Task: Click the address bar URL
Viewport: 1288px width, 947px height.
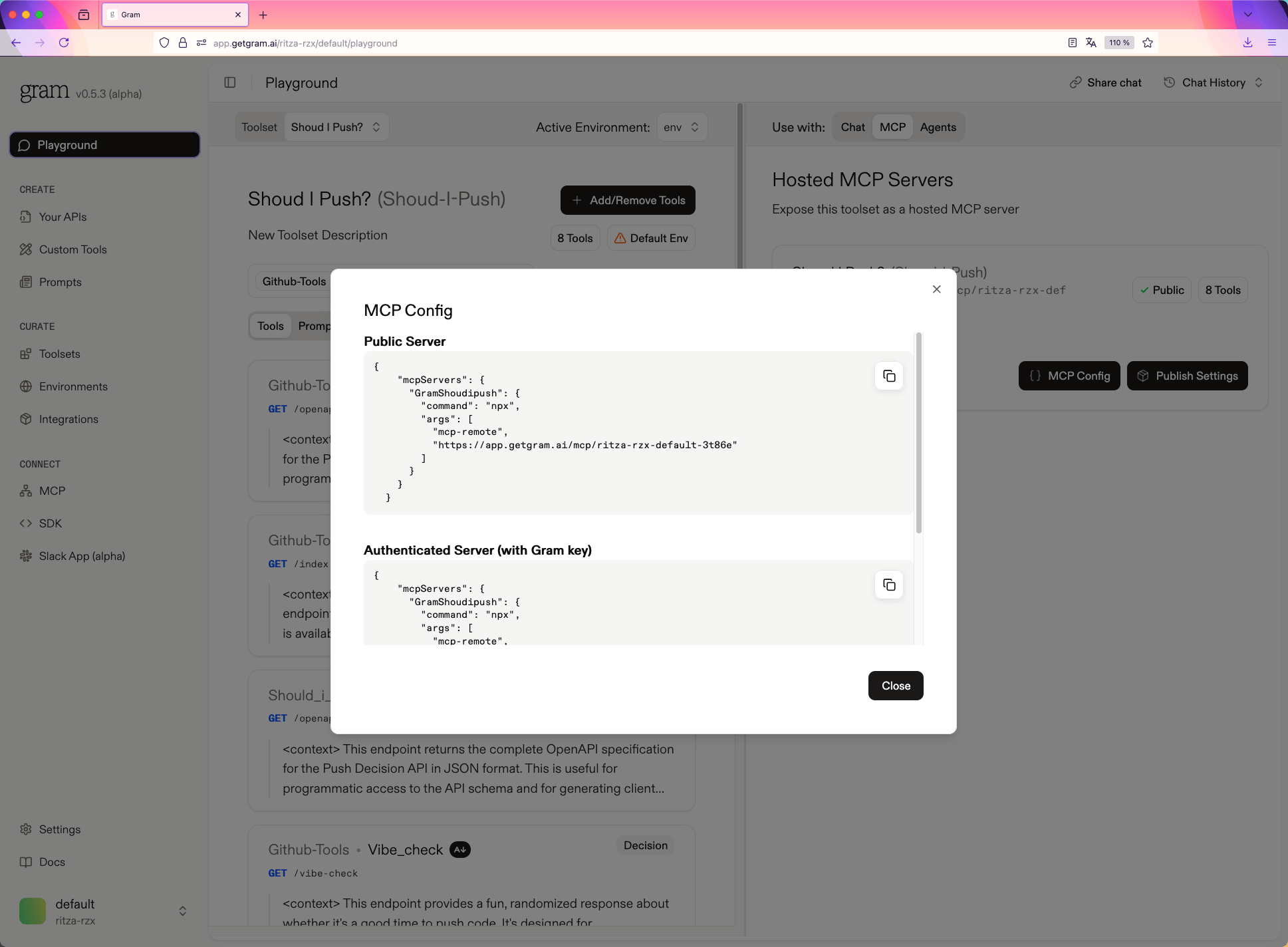Action: pyautogui.click(x=305, y=43)
